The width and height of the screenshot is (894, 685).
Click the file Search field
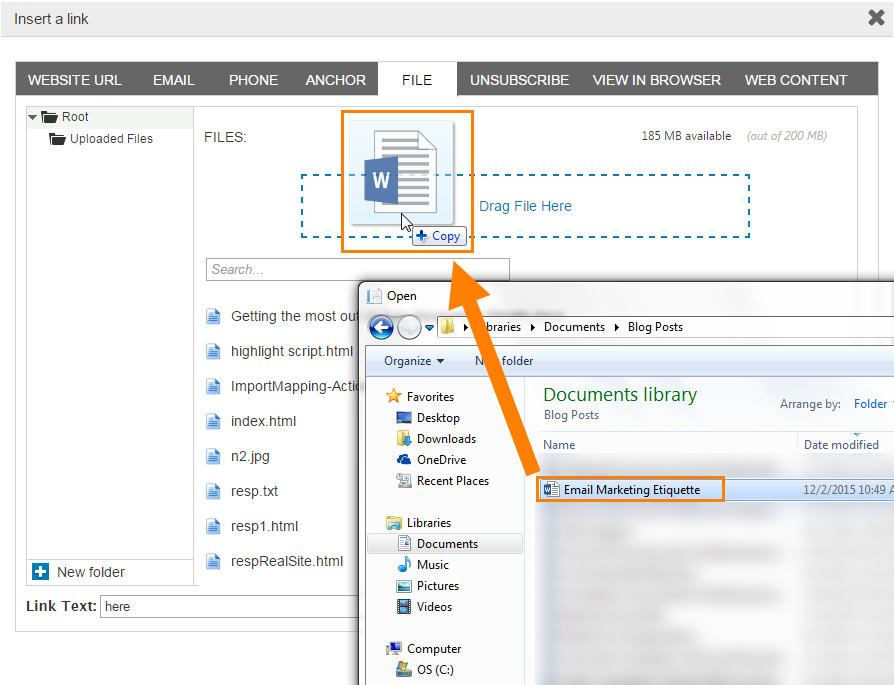357,269
